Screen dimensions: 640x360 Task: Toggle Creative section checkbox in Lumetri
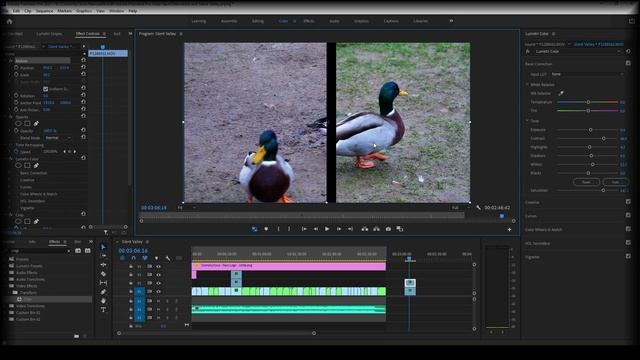point(628,201)
